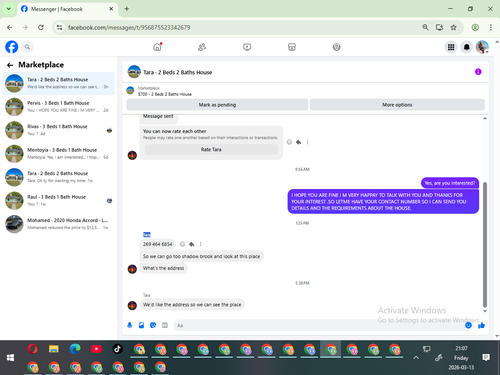Click the More options button
The image size is (500, 375).
click(x=397, y=105)
